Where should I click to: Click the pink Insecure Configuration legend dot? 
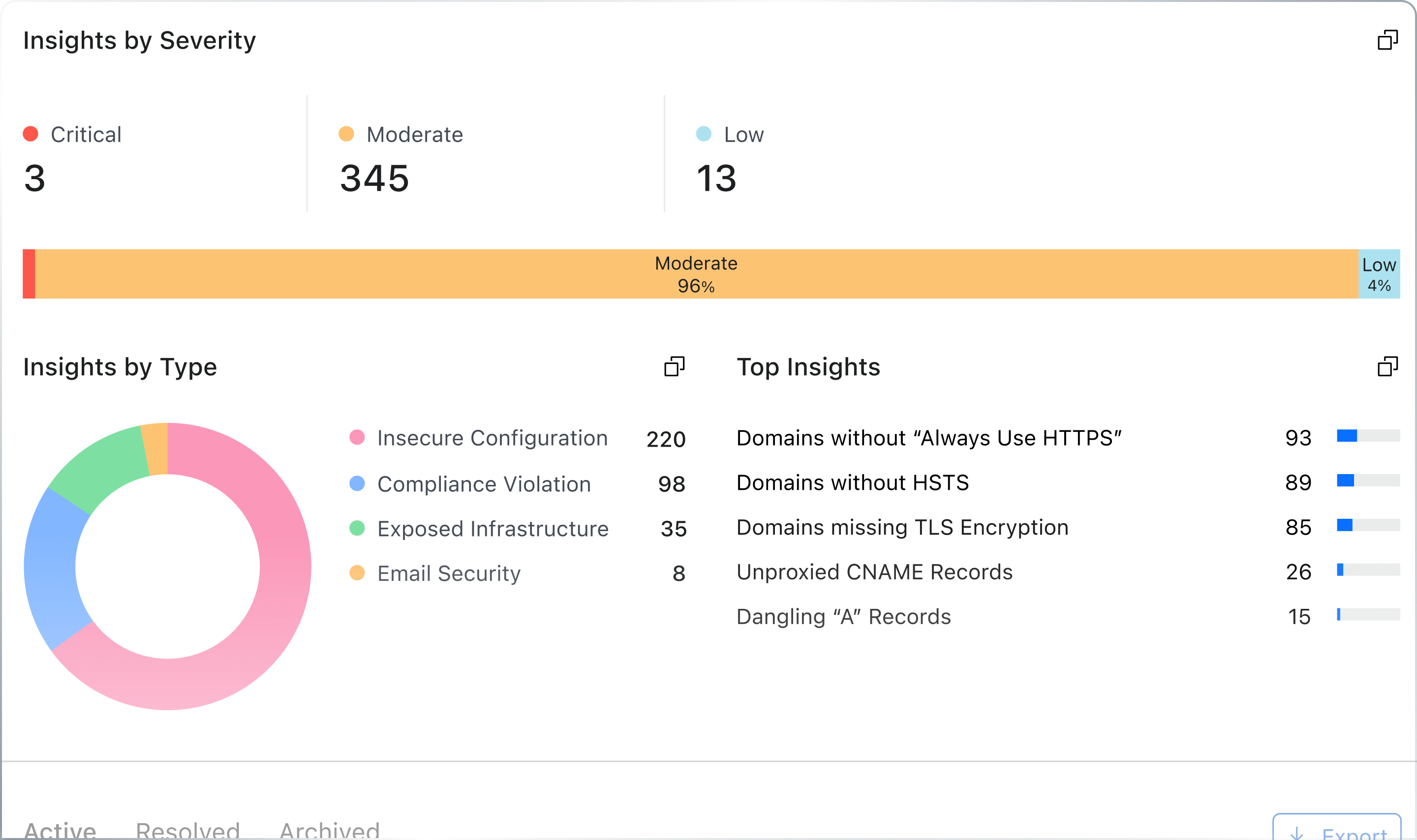coord(357,438)
